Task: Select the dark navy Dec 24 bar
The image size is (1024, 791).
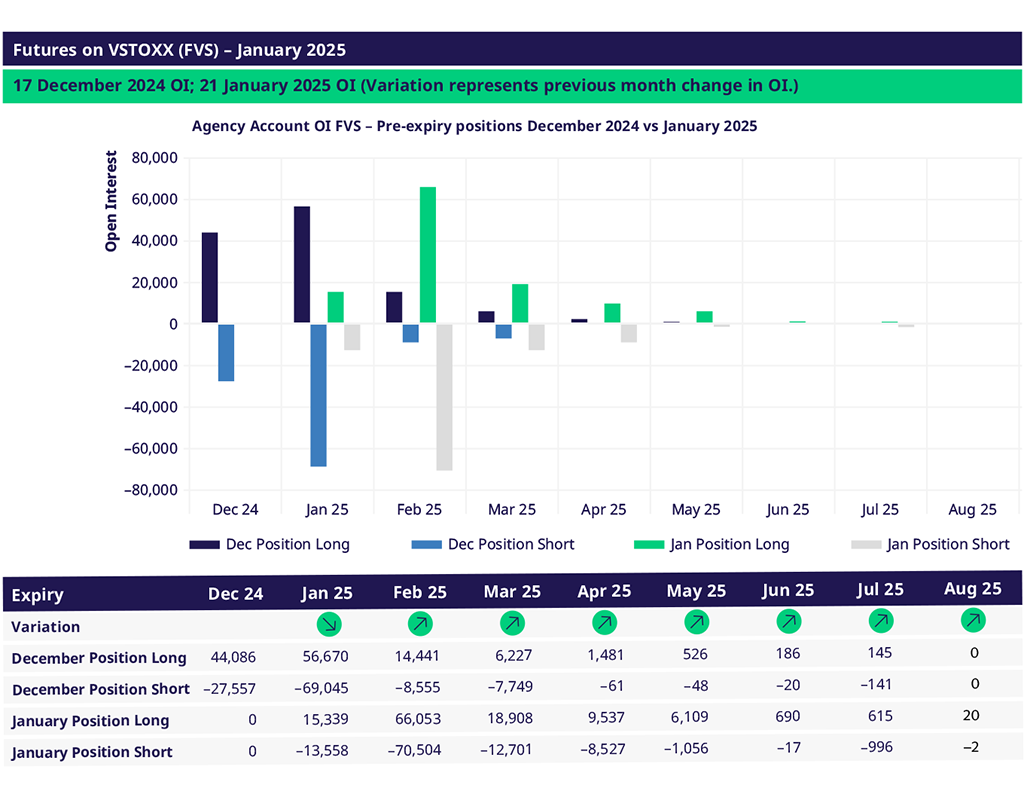Action: (210, 278)
